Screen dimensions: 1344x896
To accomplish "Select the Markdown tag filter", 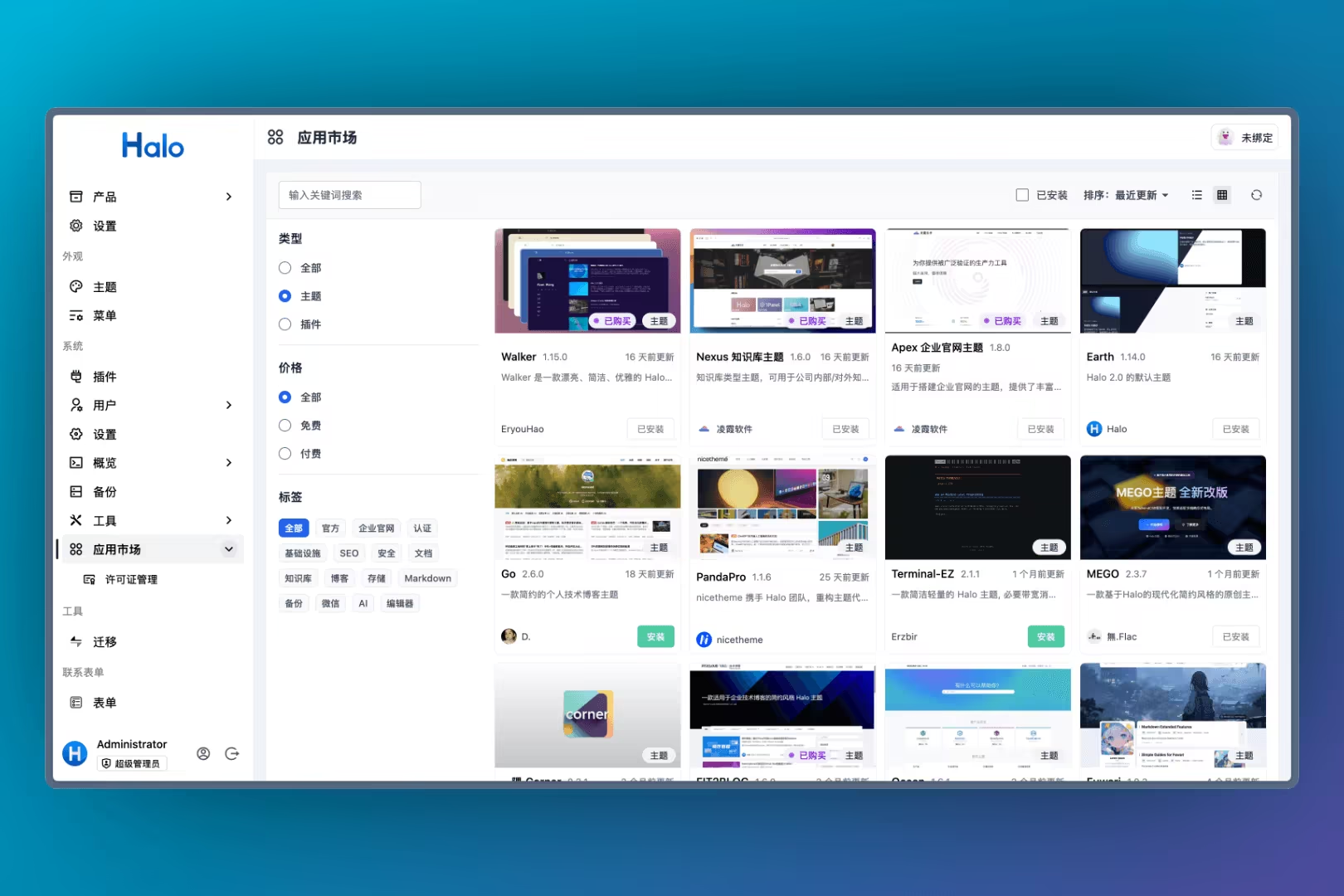I will [427, 578].
